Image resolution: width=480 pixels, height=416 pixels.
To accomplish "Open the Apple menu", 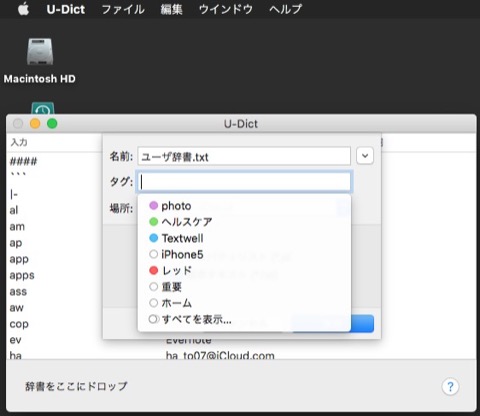I will (x=23, y=9).
